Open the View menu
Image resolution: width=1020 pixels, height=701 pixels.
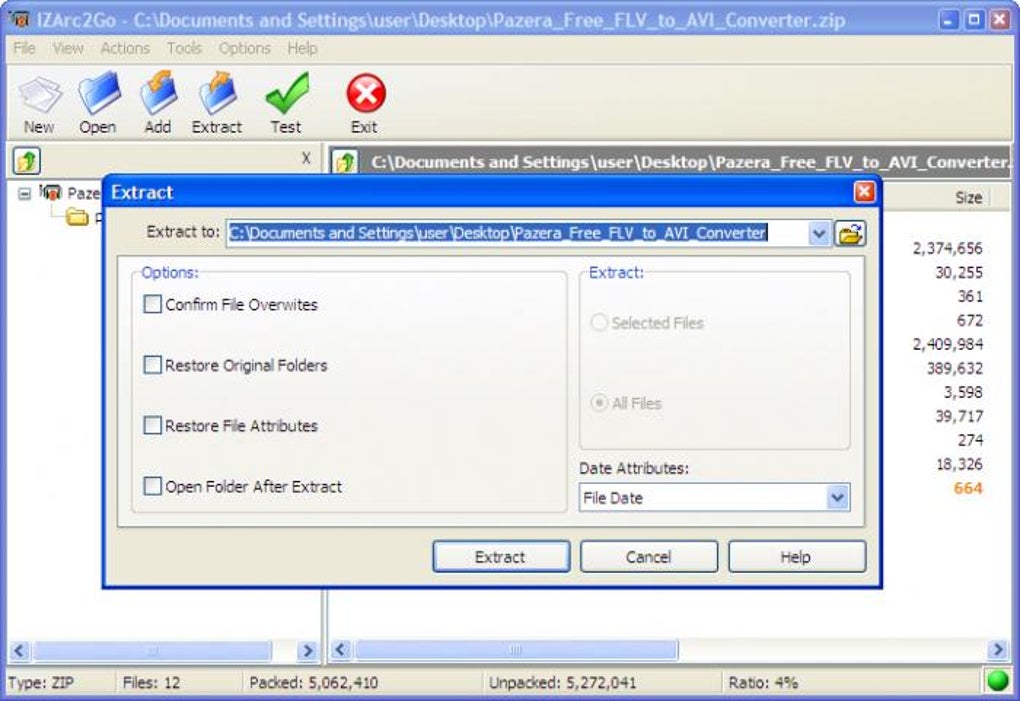[x=68, y=48]
